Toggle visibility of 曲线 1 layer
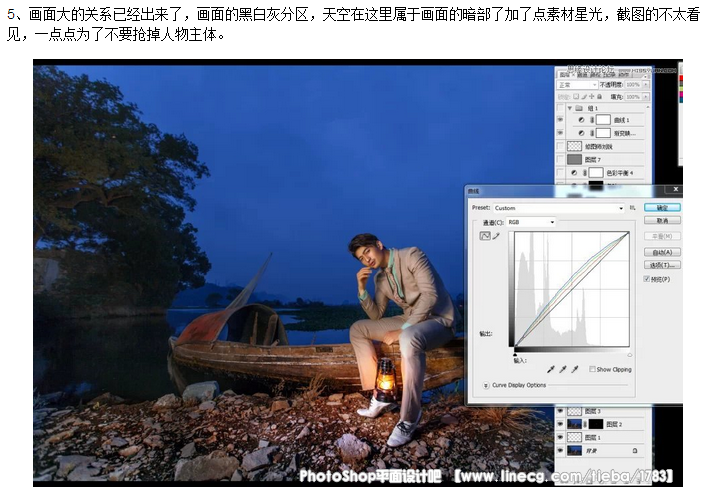This screenshot has height=493, width=723. (x=560, y=120)
